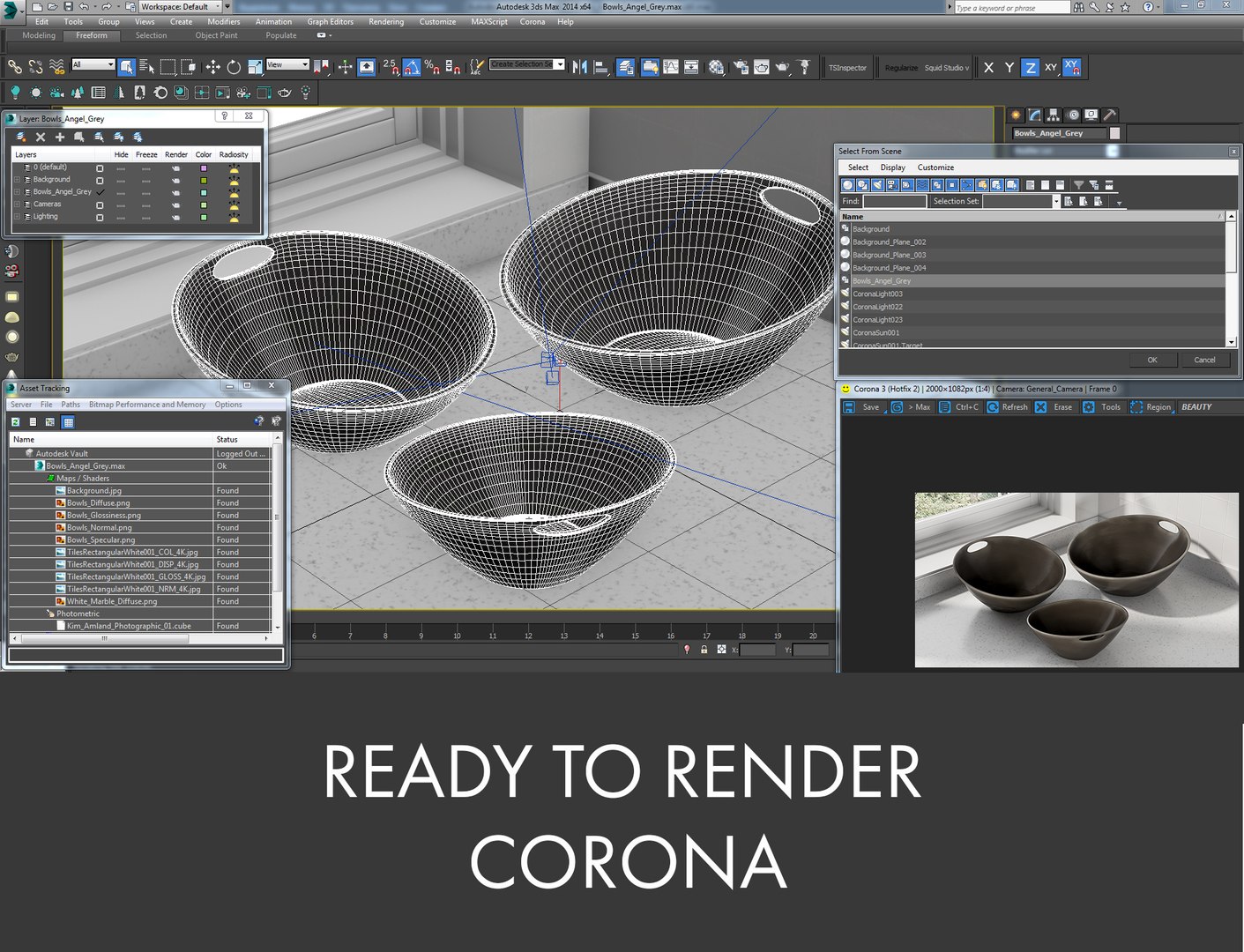Screen dimensions: 1244x952
Task: Add selected objects to layer plus icon
Action: 60,137
